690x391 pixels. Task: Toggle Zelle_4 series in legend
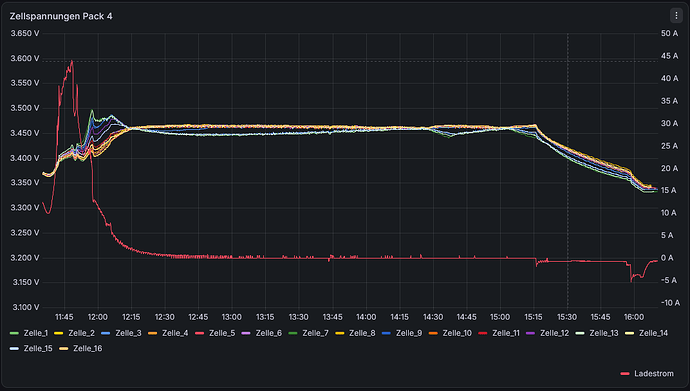(168, 333)
